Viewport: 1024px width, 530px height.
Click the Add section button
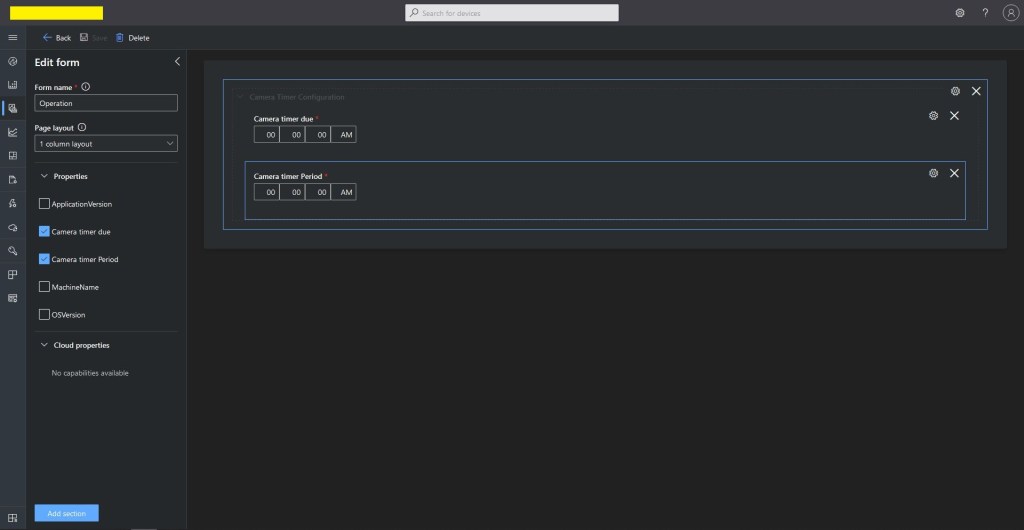(x=67, y=513)
